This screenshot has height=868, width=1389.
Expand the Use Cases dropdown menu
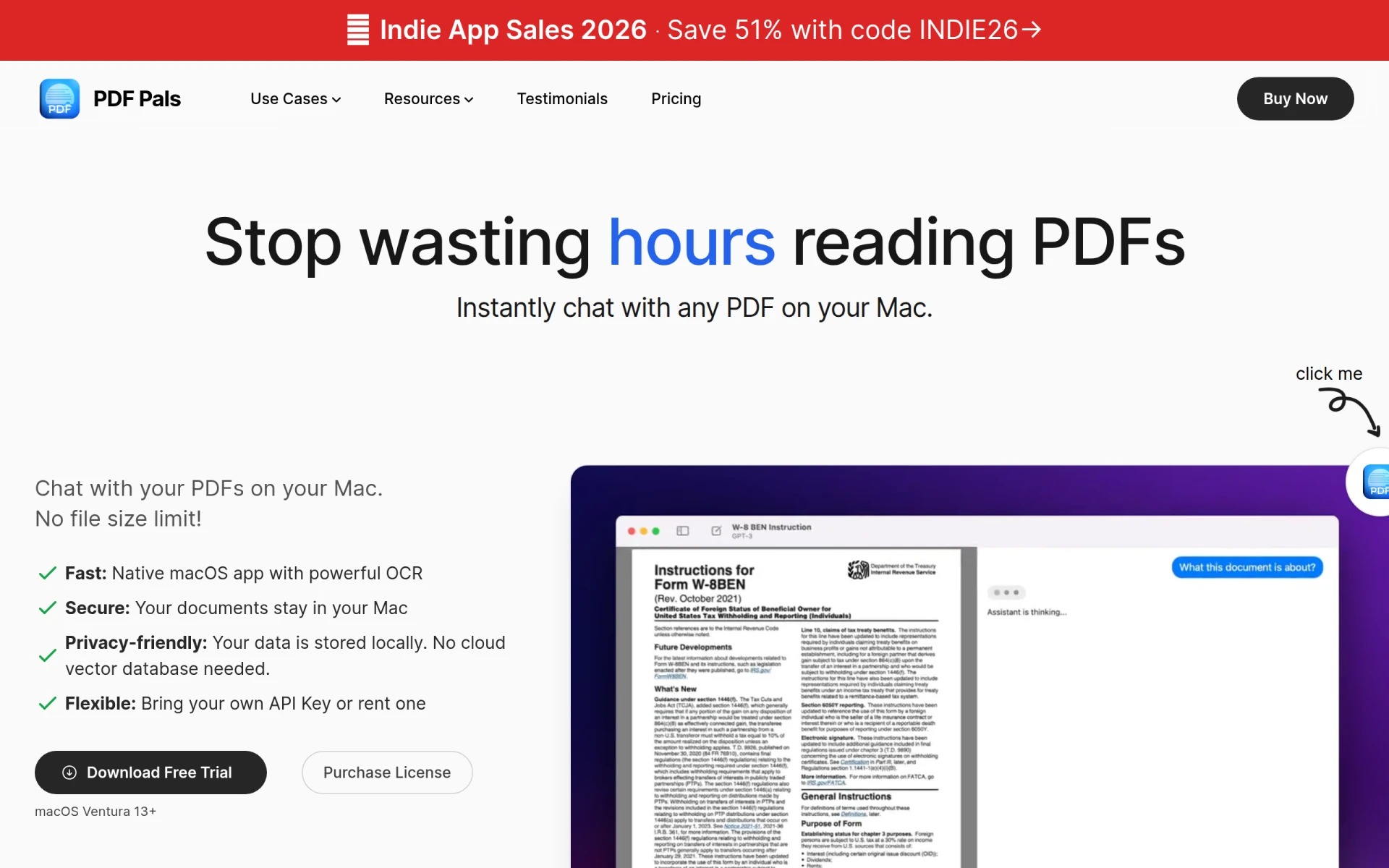click(295, 98)
